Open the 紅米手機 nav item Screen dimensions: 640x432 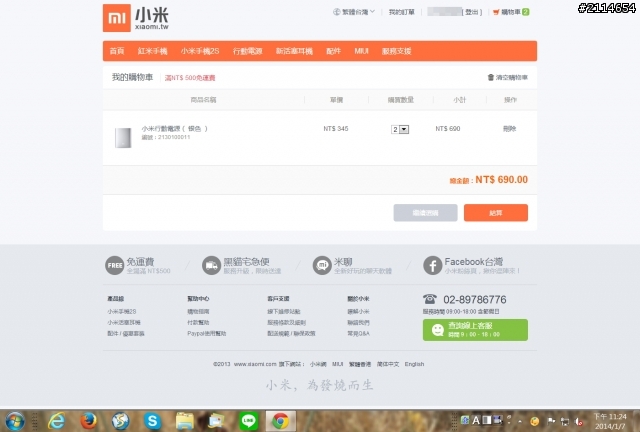click(x=152, y=51)
